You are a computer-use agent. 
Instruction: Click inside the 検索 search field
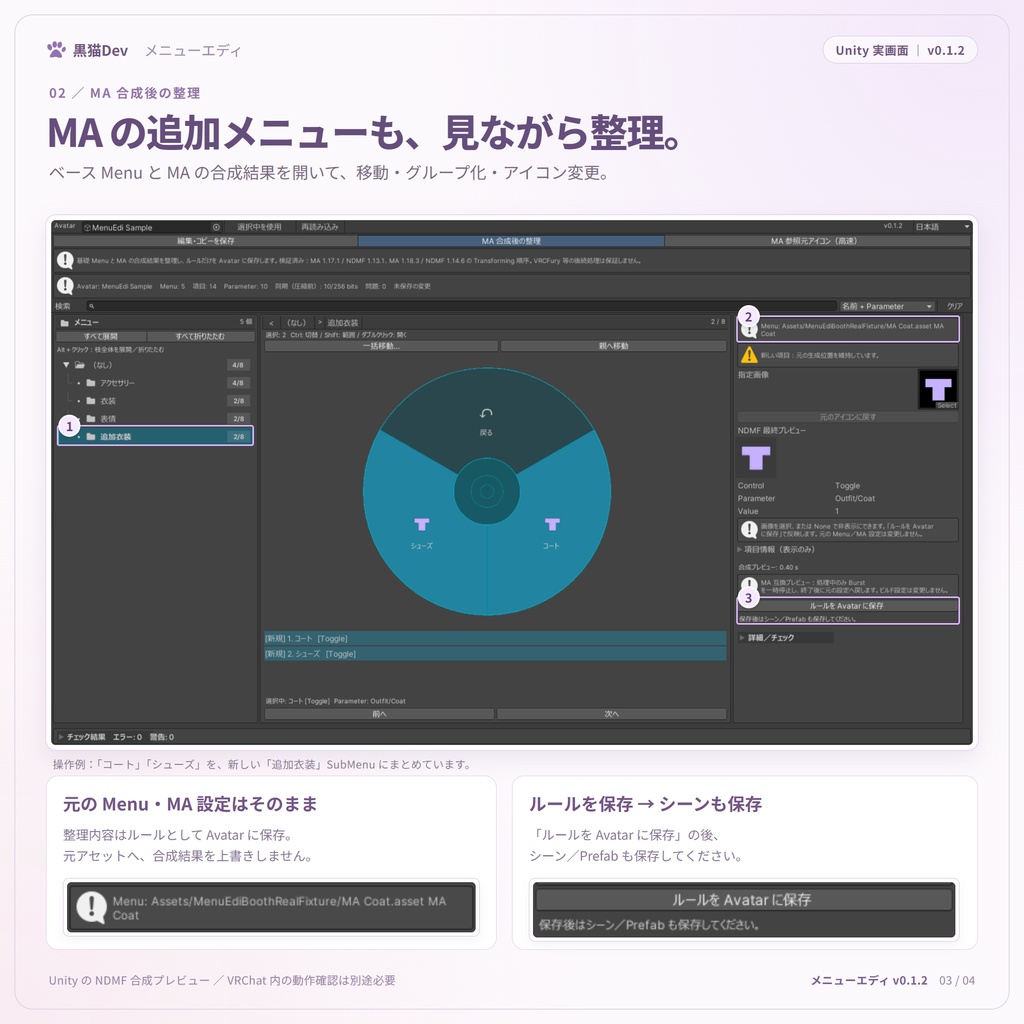[461, 306]
